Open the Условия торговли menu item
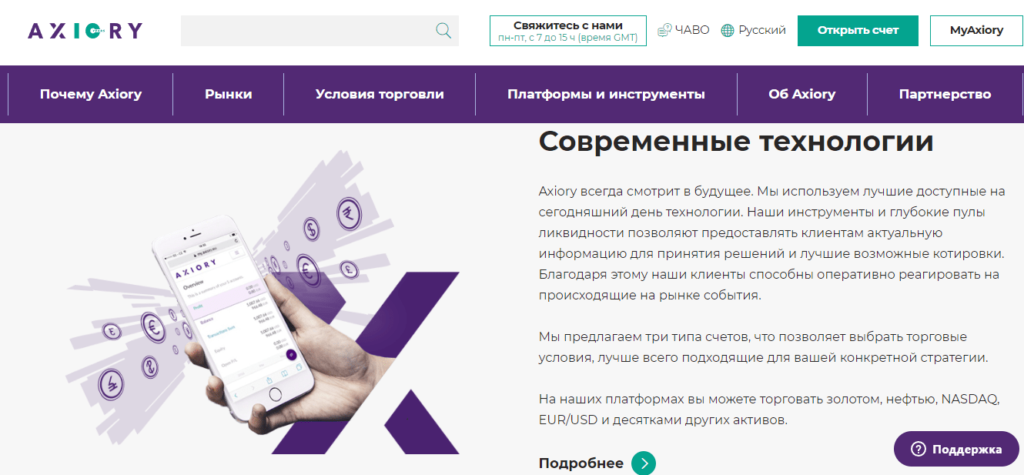Viewport: 1024px width, 475px height. (x=379, y=94)
